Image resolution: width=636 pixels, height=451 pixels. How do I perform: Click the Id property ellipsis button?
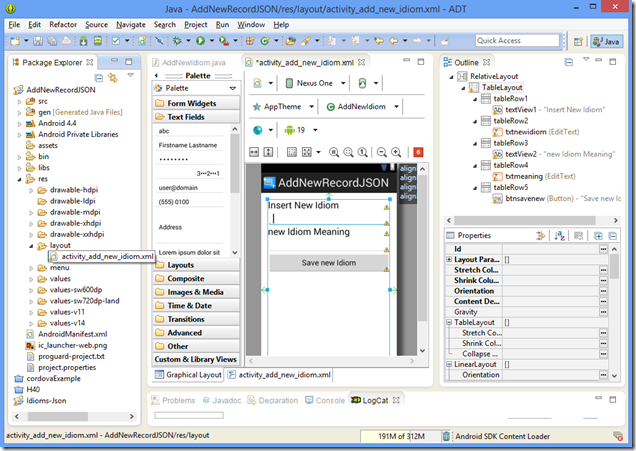coord(604,249)
